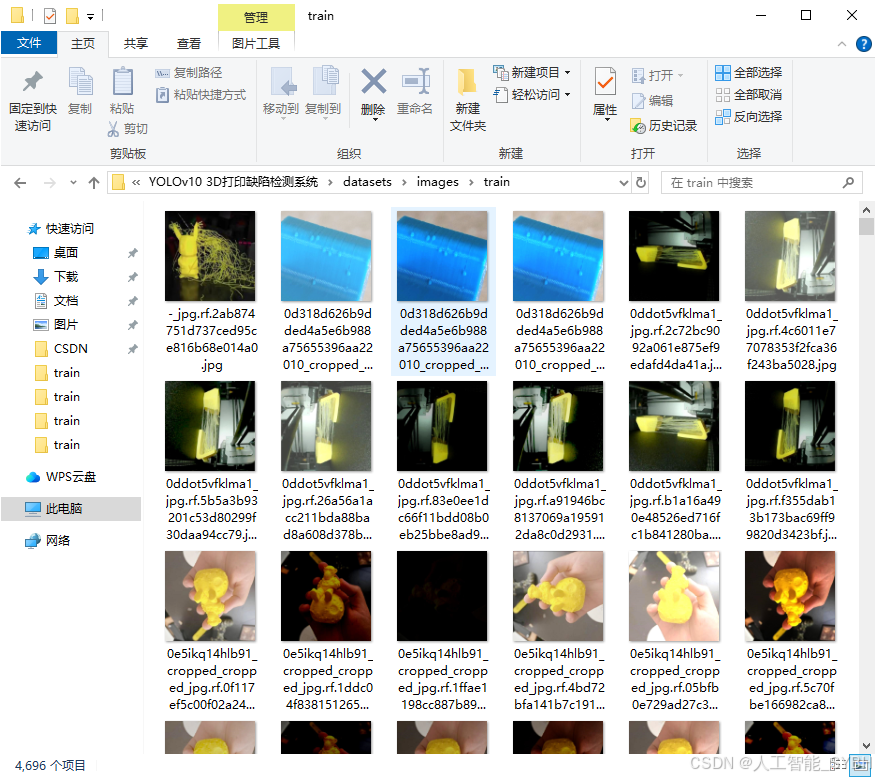Delete selected file using 删除 ribbon icon
Screen dimensions: 876x778
372,95
